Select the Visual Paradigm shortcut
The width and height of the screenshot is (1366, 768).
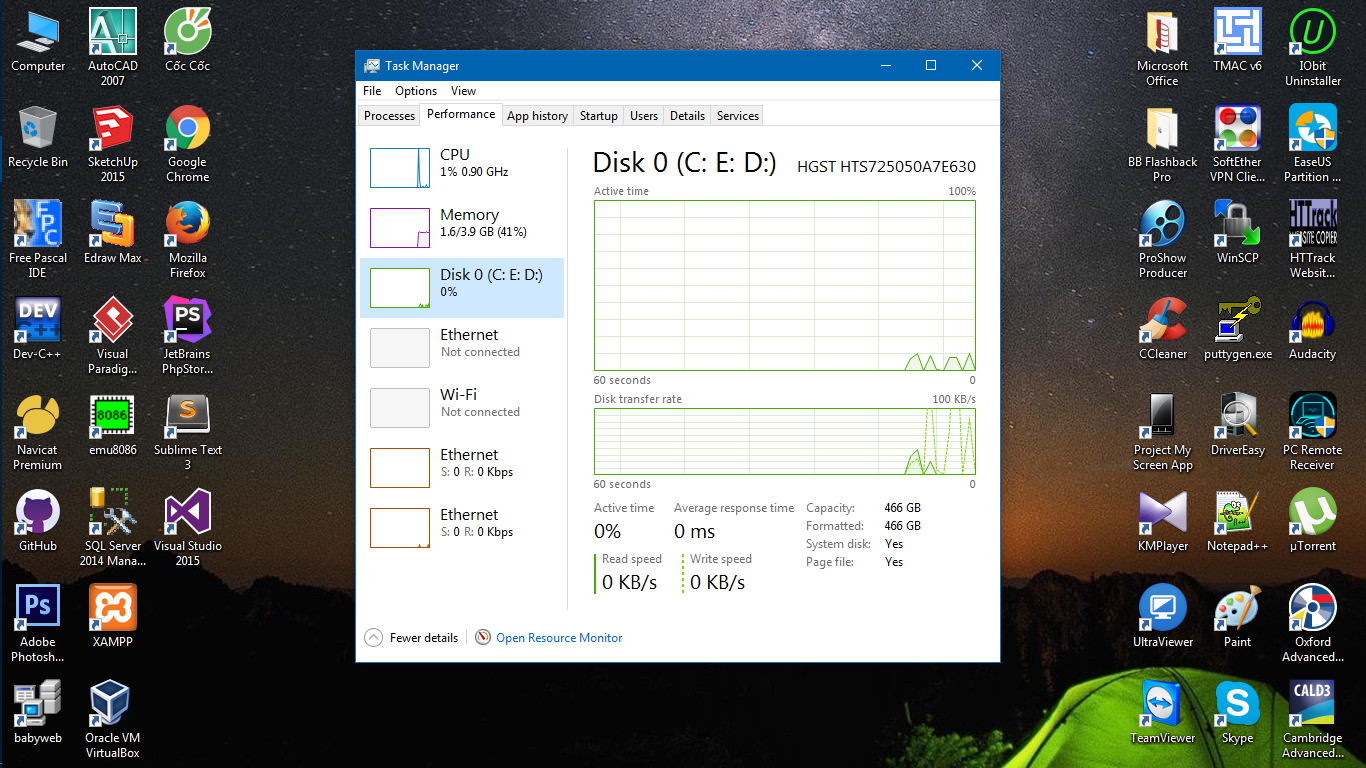pyautogui.click(x=113, y=335)
